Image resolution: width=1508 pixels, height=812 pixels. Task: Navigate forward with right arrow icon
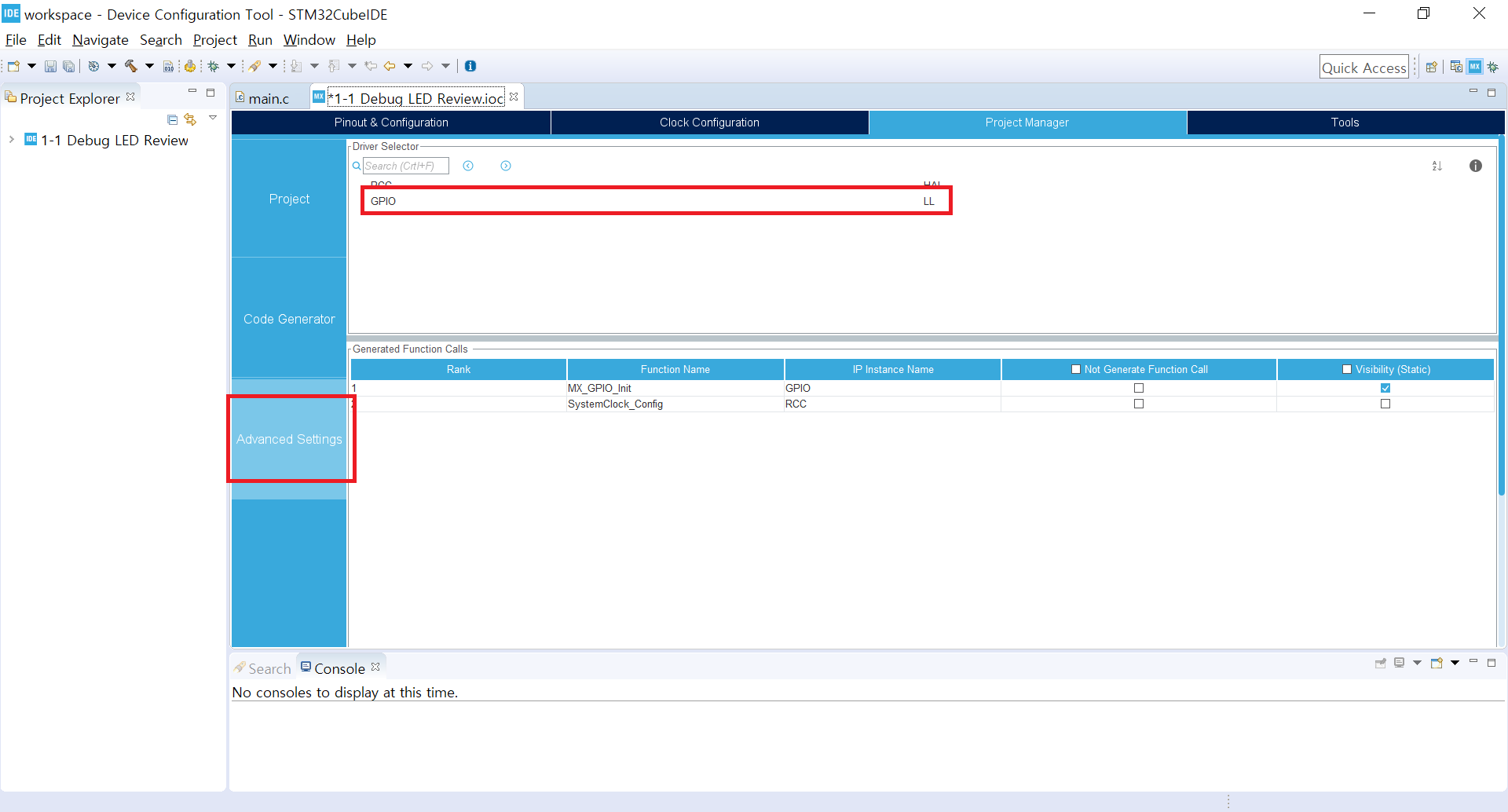pyautogui.click(x=427, y=67)
